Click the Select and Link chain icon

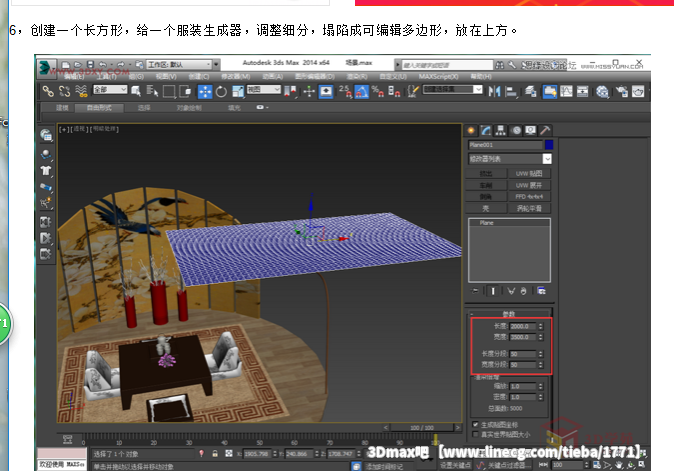click(48, 91)
